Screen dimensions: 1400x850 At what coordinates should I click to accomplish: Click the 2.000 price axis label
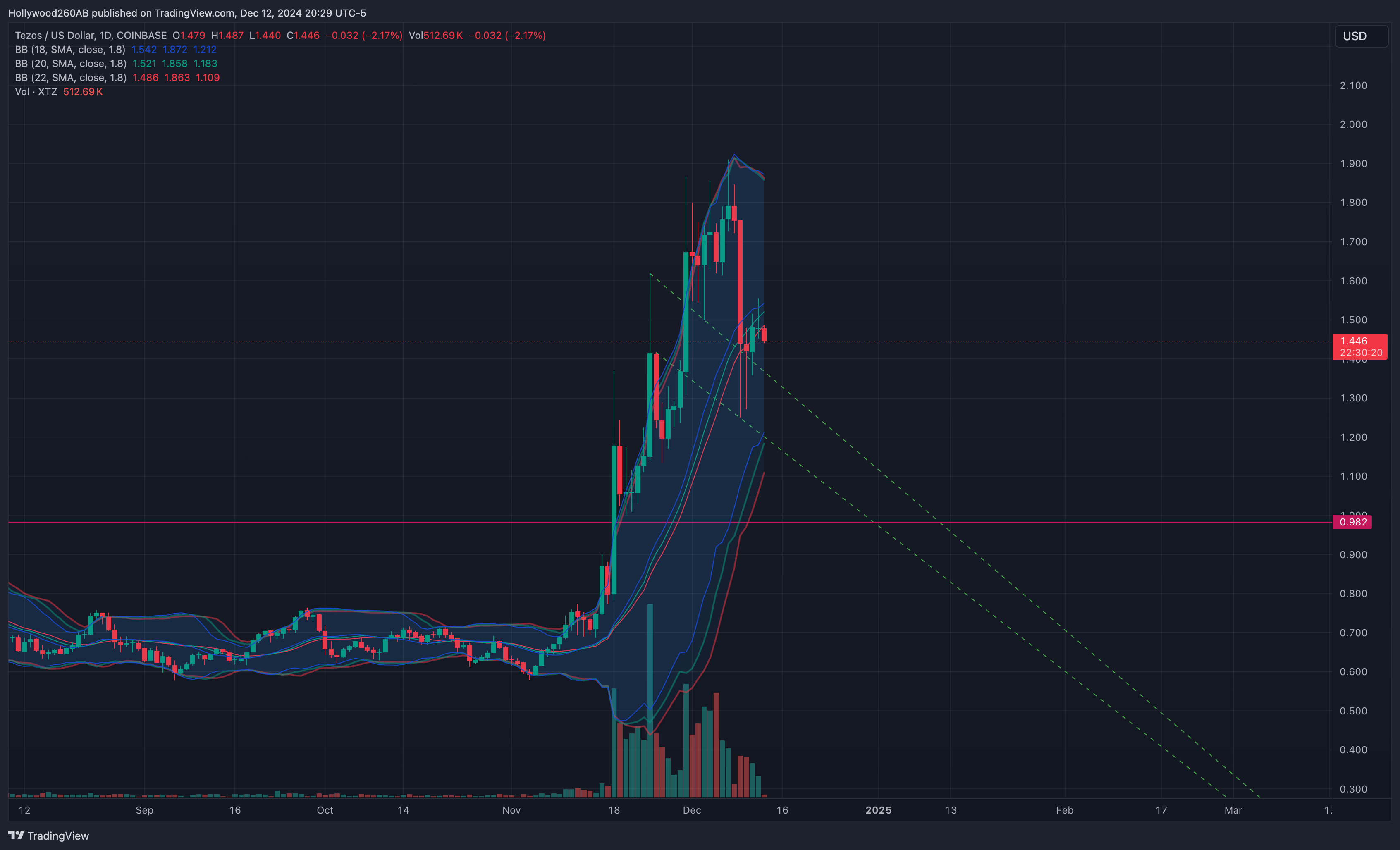1353,124
